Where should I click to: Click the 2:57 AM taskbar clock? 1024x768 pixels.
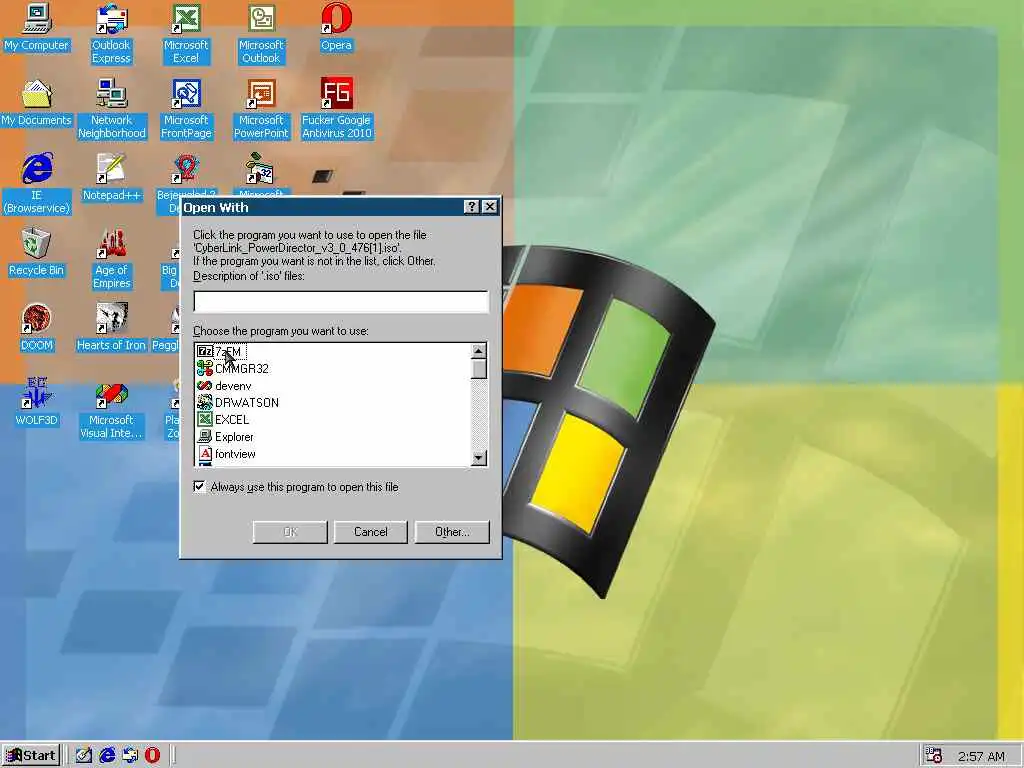[x=981, y=756]
